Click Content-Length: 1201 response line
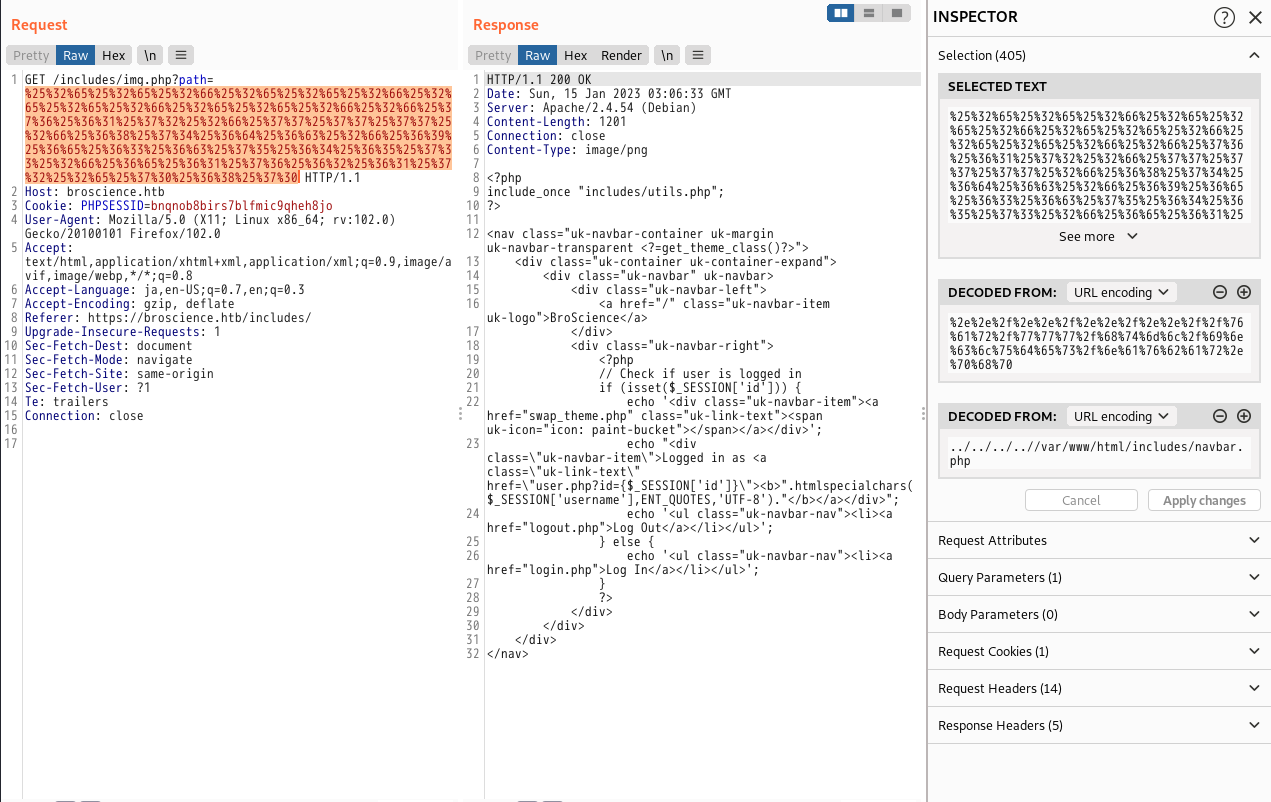This screenshot has width=1271, height=802. pyautogui.click(x=556, y=121)
